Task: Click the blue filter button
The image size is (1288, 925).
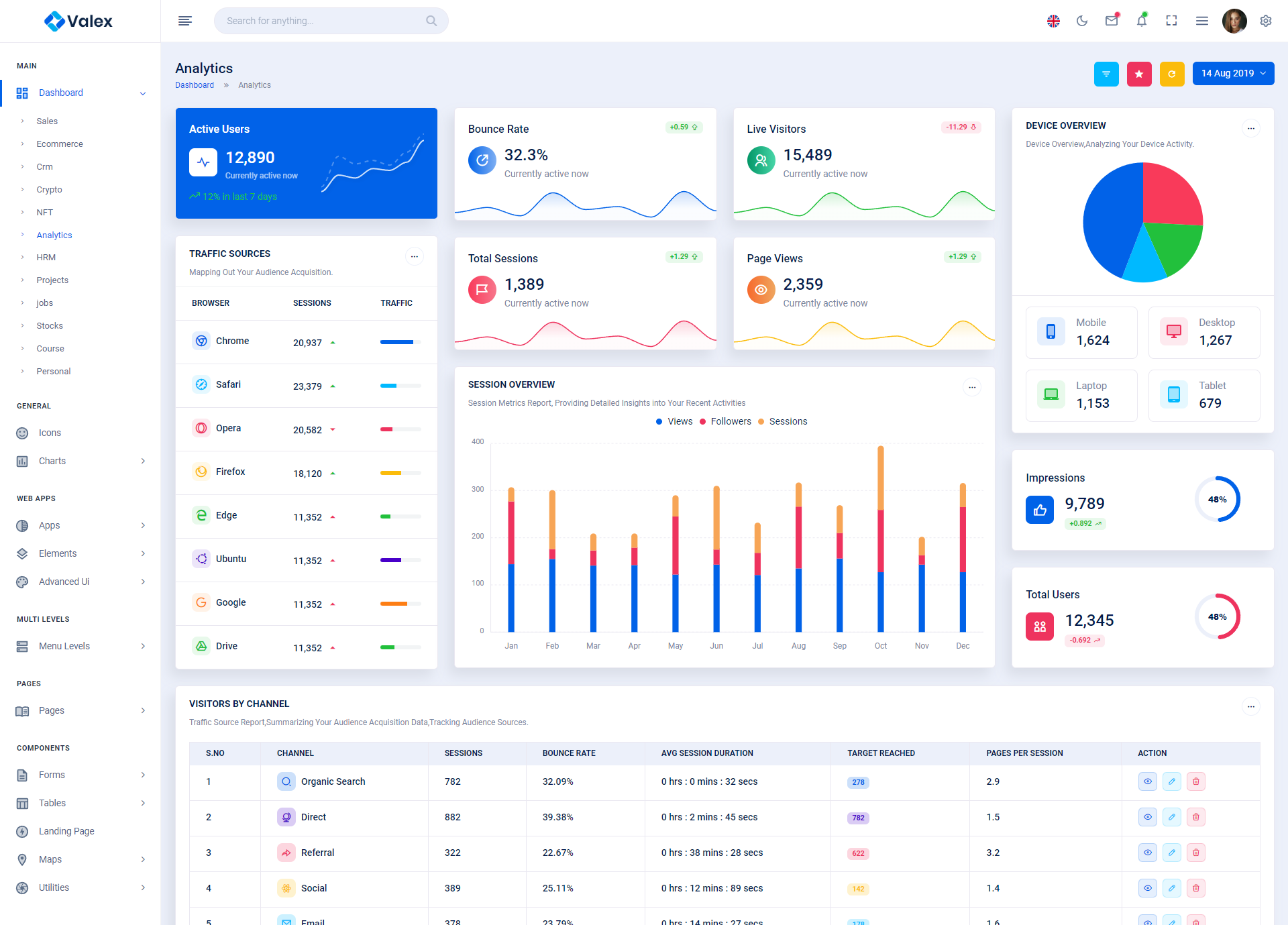Action: [x=1106, y=74]
